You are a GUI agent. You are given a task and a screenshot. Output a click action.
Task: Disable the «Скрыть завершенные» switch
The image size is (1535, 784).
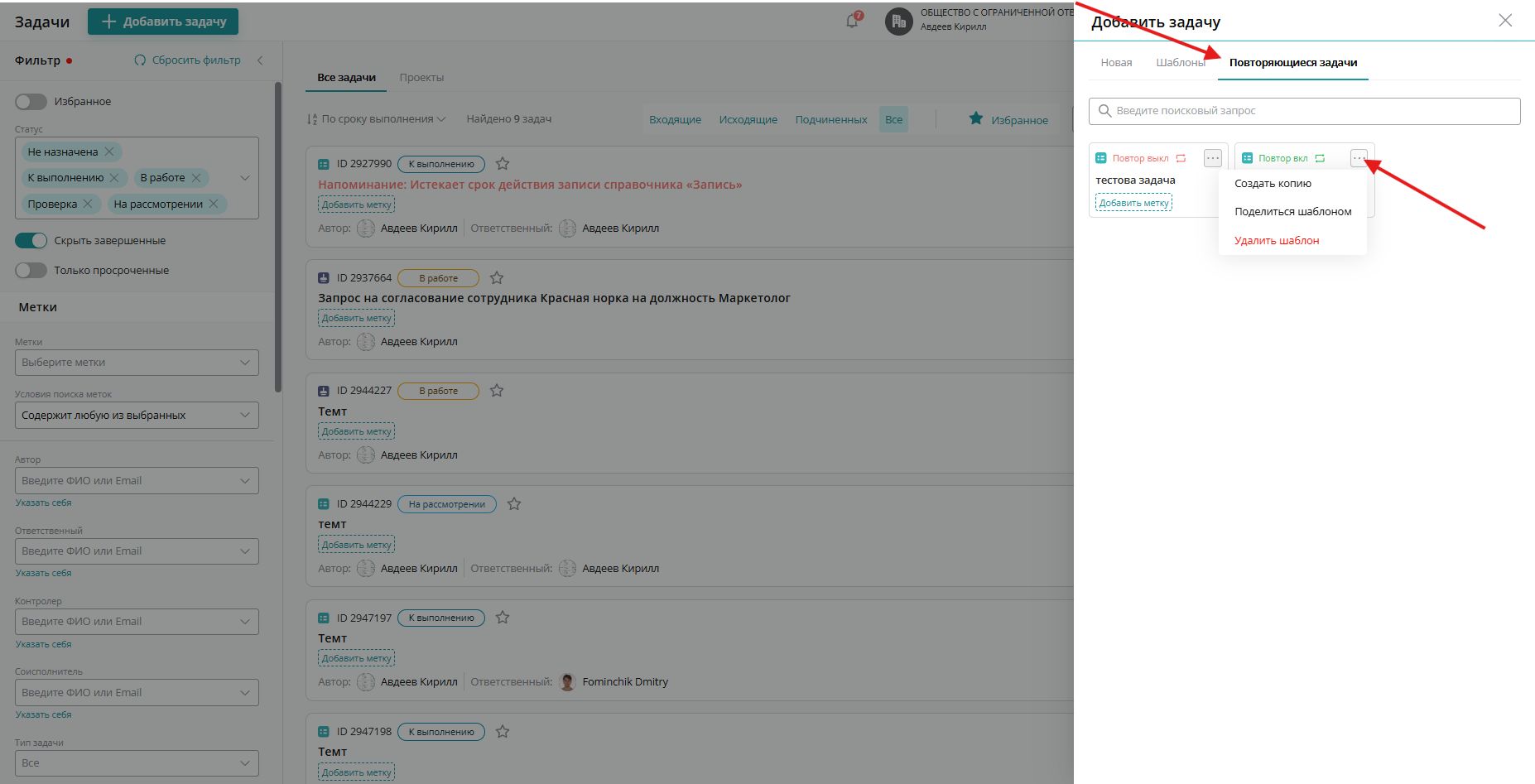[x=31, y=241]
